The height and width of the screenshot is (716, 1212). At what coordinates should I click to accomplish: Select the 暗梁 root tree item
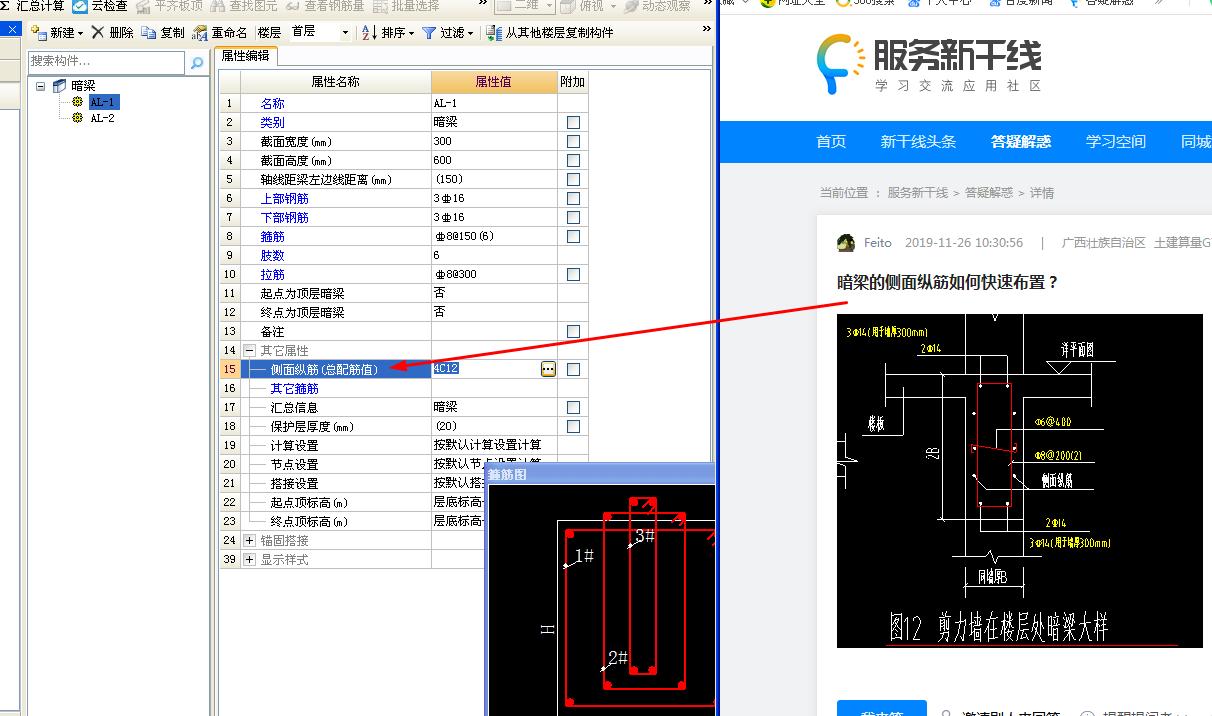click(83, 86)
